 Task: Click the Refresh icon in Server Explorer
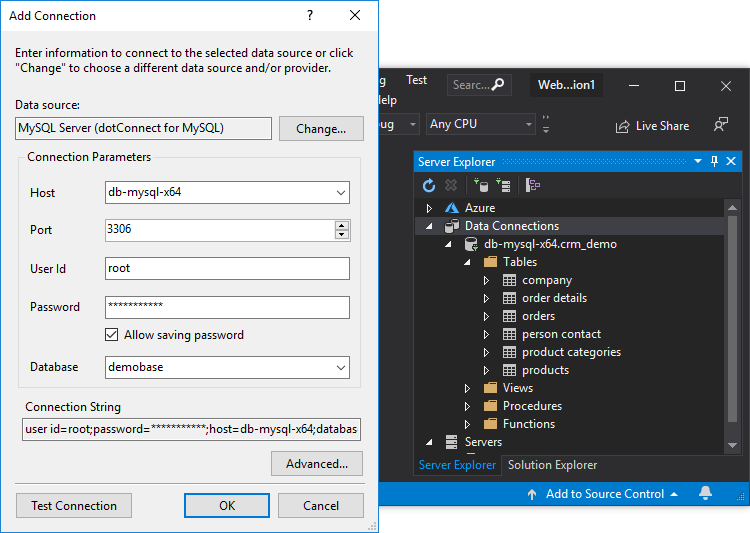coord(429,185)
